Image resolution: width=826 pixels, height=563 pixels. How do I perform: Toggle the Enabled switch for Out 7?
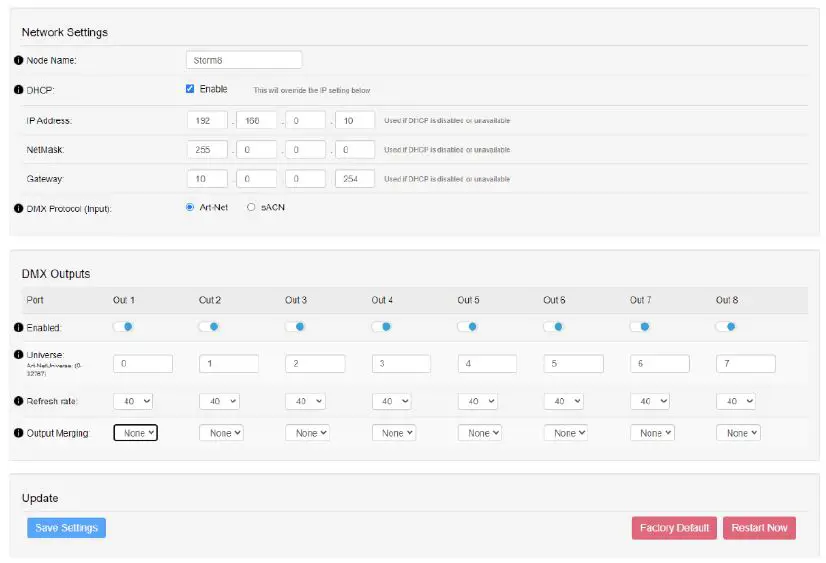(x=640, y=327)
